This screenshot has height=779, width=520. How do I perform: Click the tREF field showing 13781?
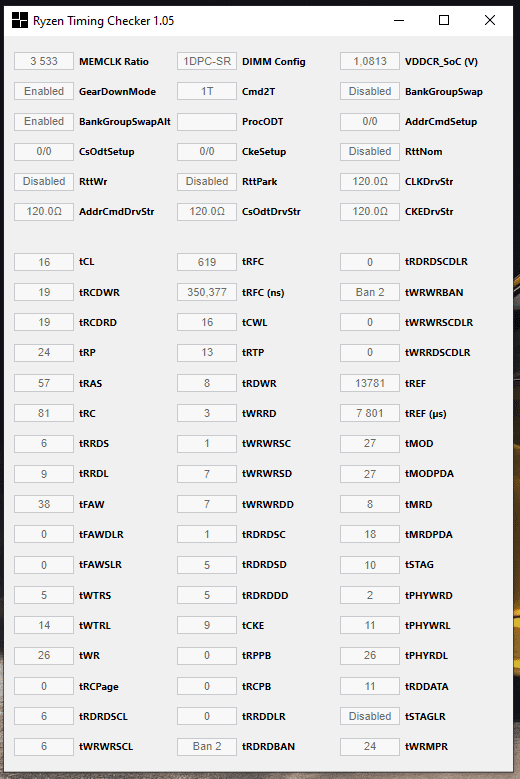(x=370, y=383)
